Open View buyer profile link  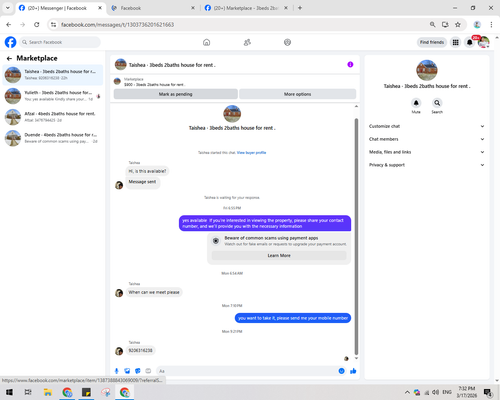(x=251, y=153)
